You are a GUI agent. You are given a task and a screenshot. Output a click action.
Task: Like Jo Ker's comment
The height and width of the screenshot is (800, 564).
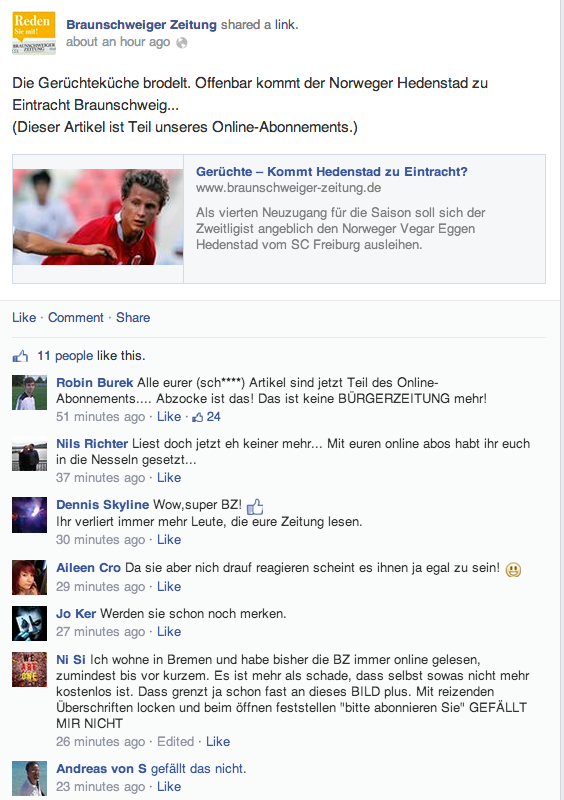tap(169, 632)
